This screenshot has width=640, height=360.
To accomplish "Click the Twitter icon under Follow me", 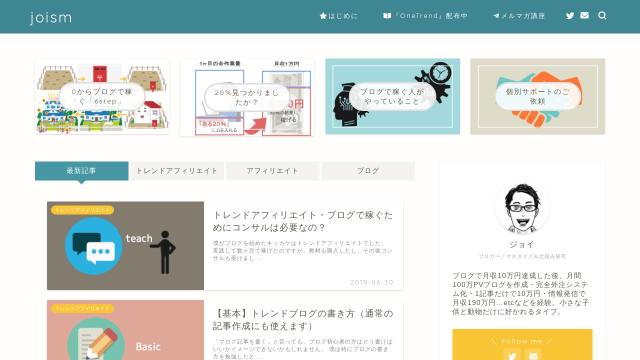I will click(512, 356).
